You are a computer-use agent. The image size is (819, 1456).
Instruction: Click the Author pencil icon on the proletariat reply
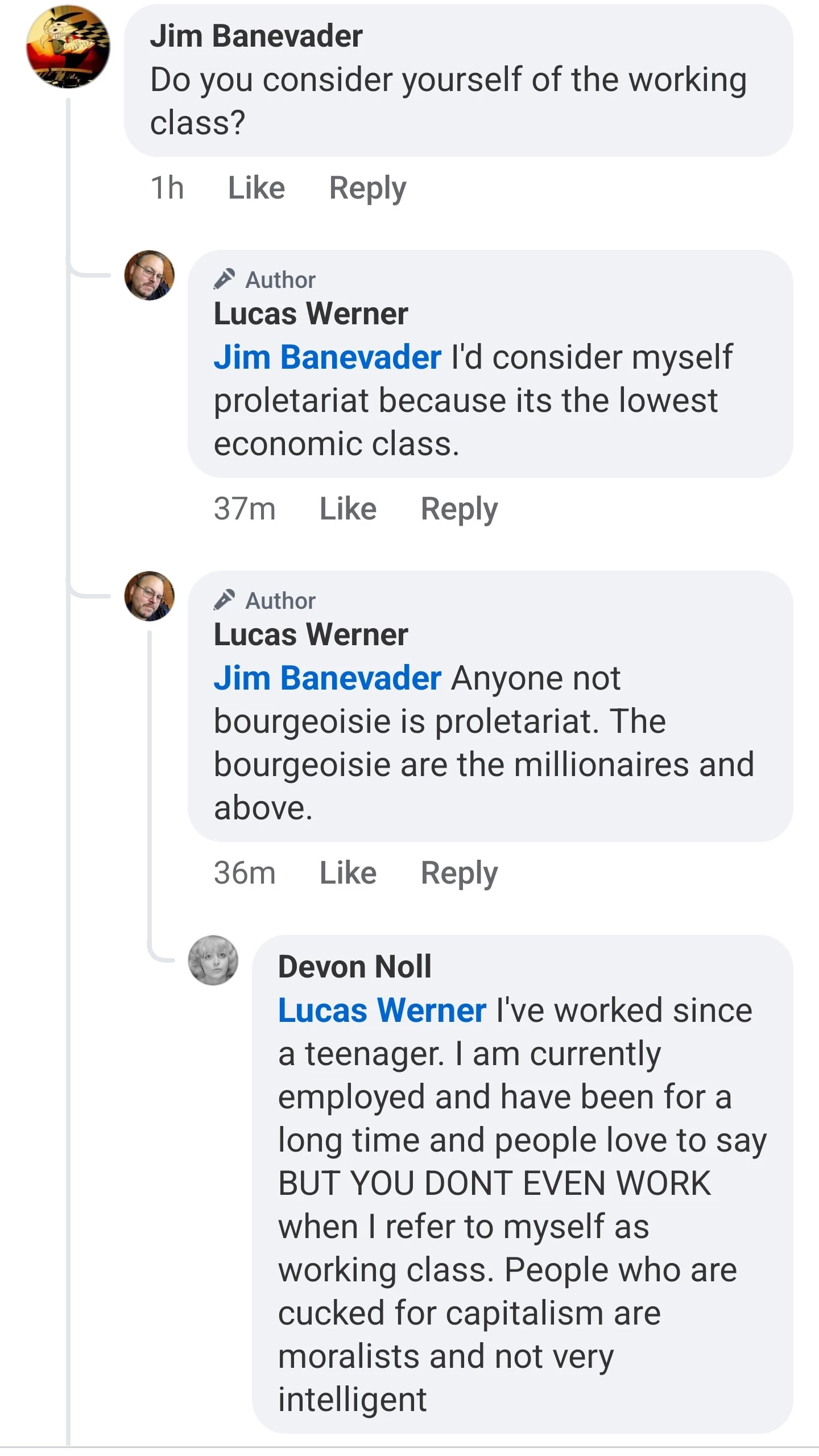(x=224, y=279)
